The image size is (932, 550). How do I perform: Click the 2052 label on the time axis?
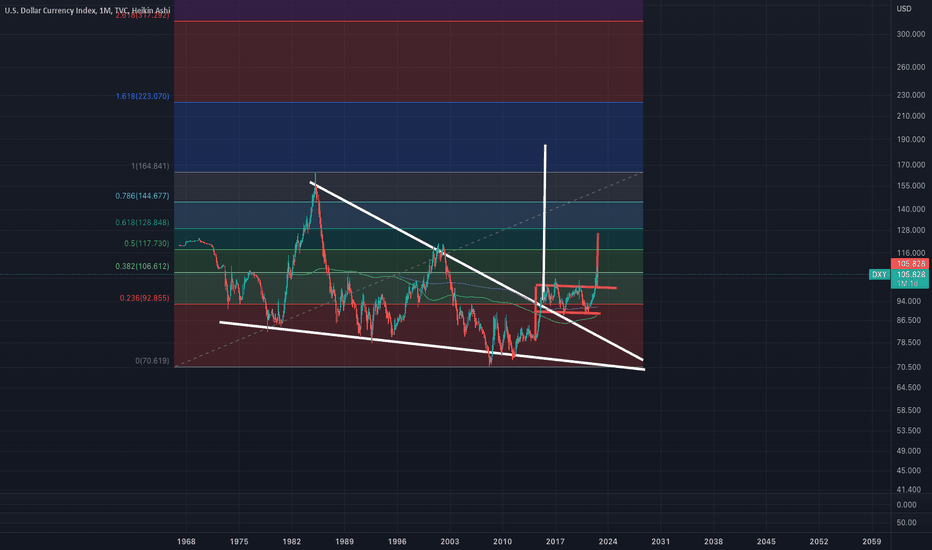pyautogui.click(x=818, y=542)
